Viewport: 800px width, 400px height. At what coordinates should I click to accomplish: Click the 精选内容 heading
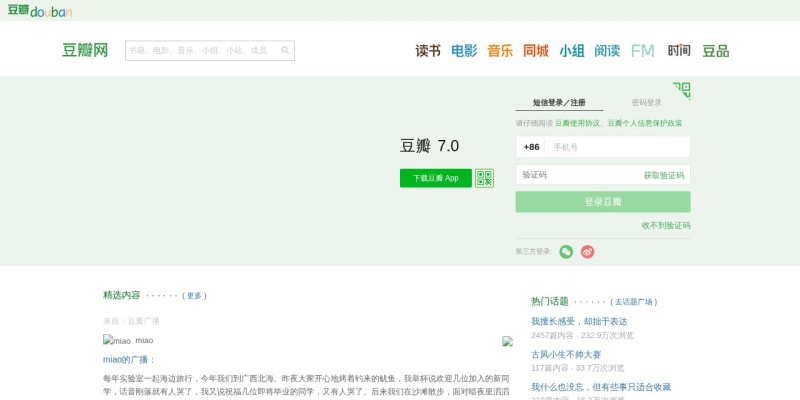pos(121,295)
